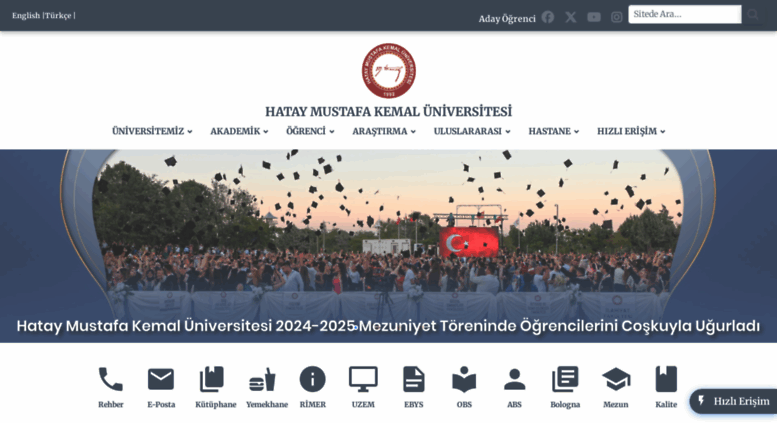Expand the ULUSLARARASI menu
This screenshot has width=777, height=423.
point(472,131)
